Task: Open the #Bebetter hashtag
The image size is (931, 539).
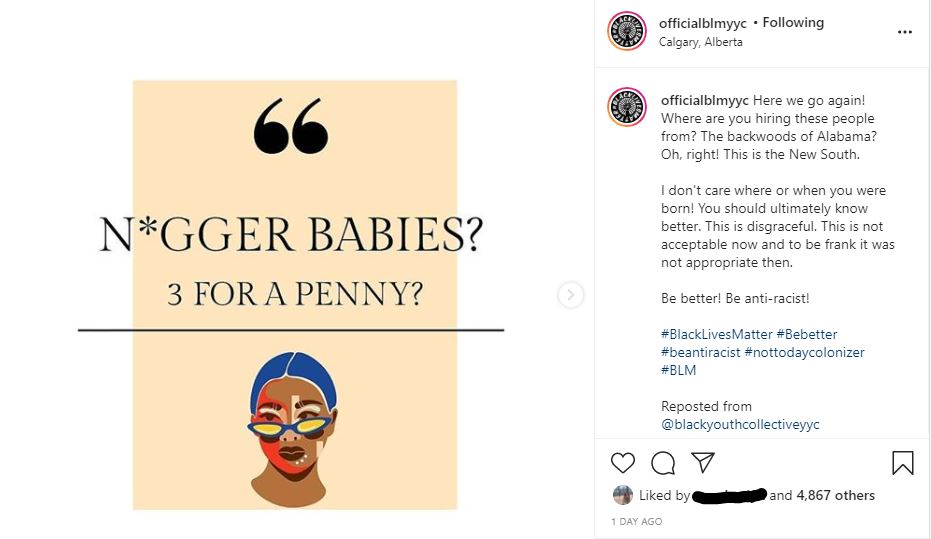Action: 807,334
